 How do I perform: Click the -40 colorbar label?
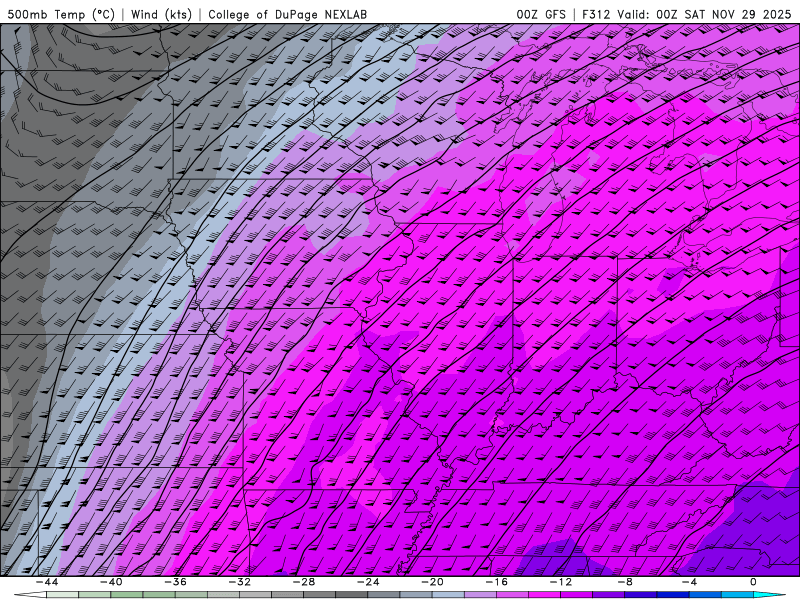[x=111, y=582]
